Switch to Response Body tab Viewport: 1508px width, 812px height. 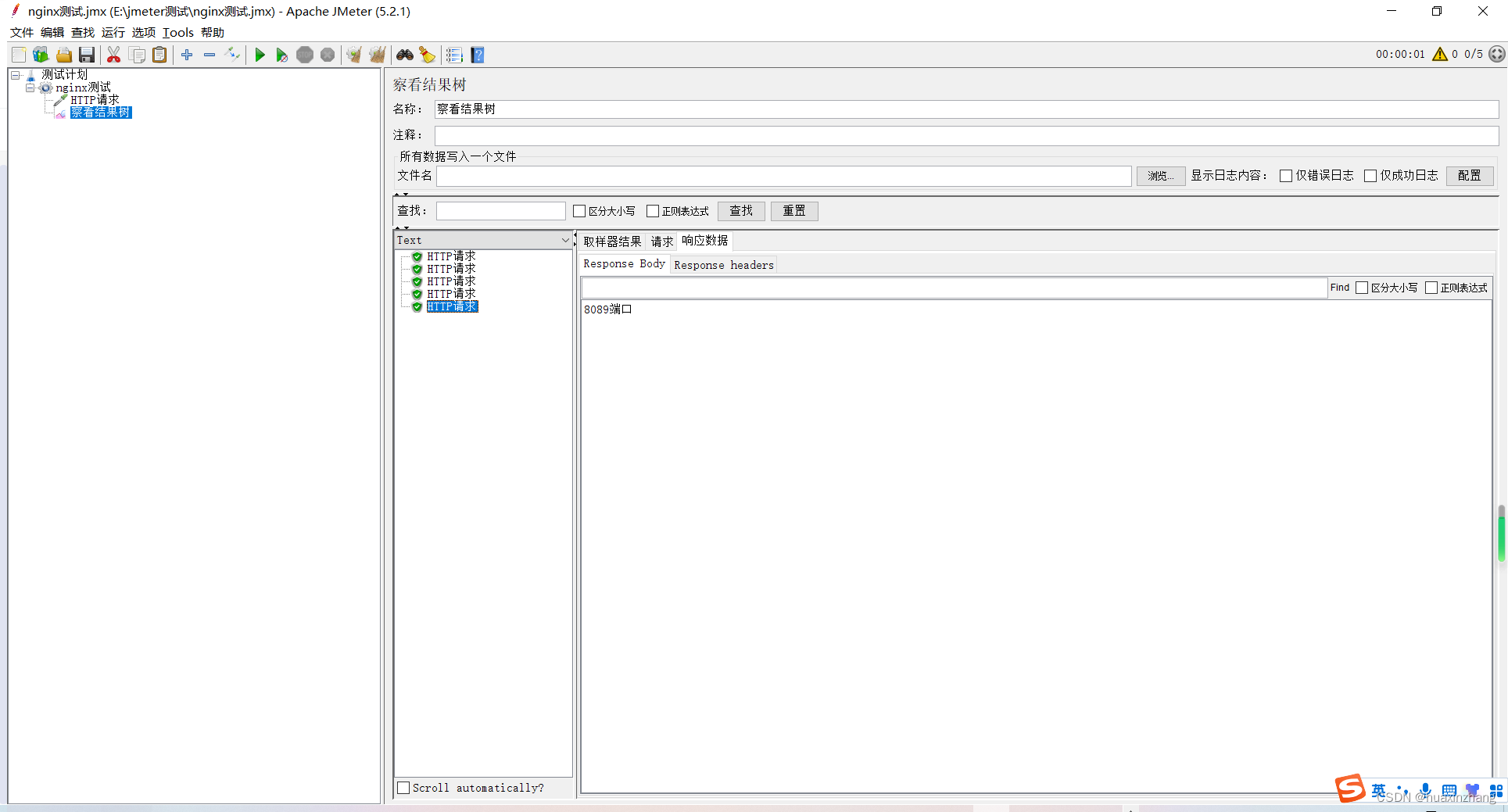[624, 264]
